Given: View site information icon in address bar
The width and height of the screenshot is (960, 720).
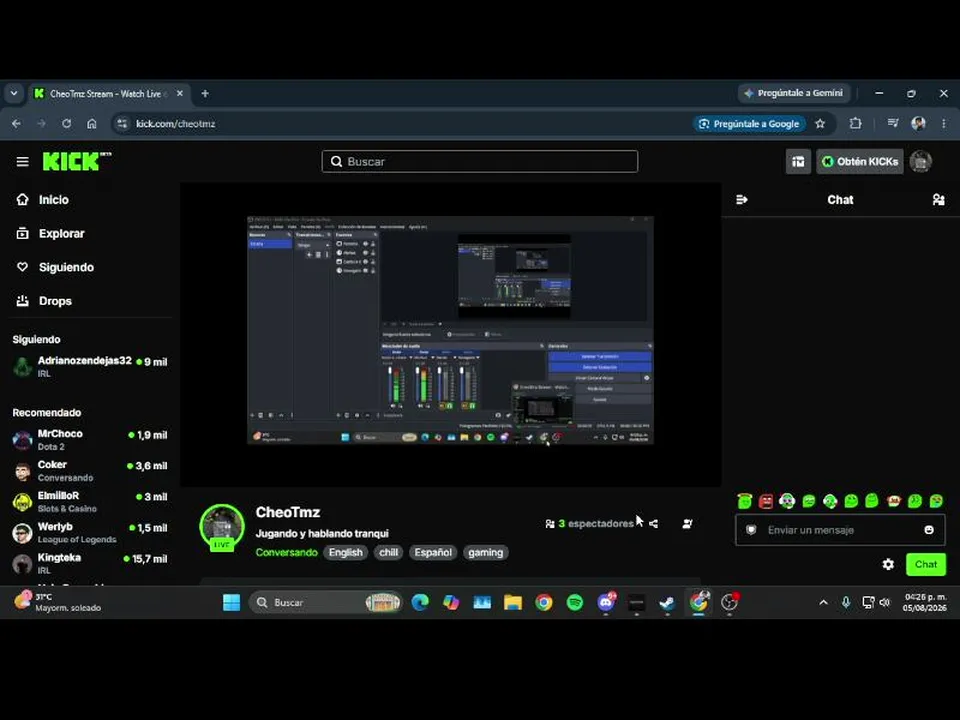Looking at the screenshot, I should click(x=122, y=124).
